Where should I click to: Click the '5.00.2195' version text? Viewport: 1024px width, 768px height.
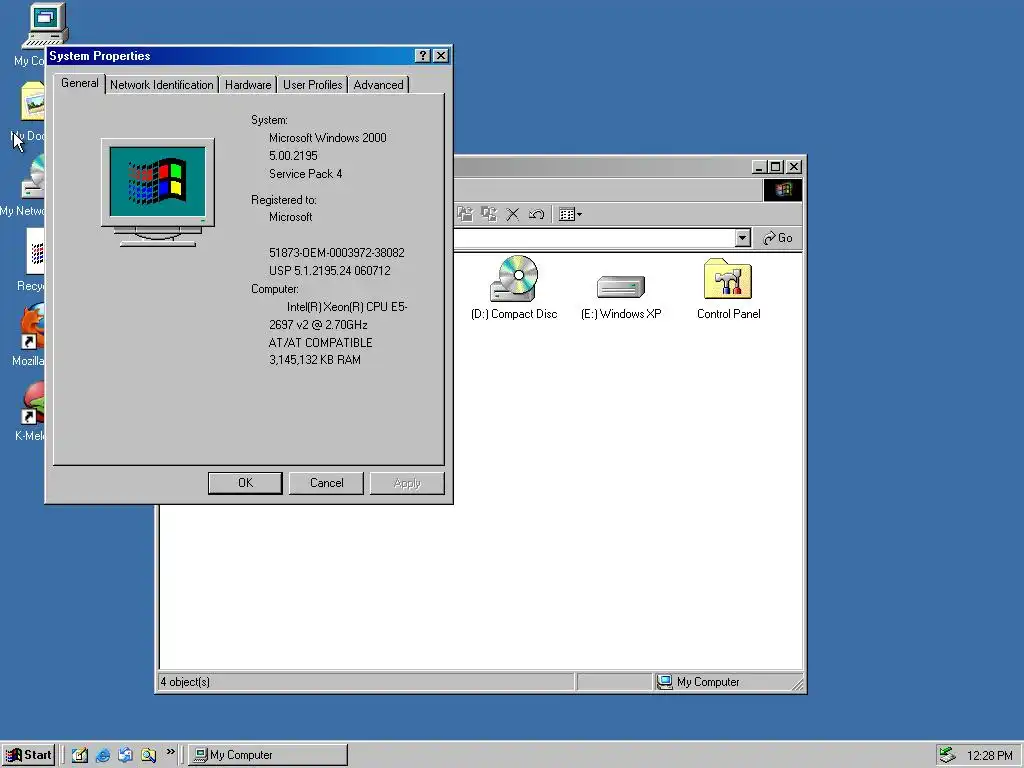(x=293, y=156)
